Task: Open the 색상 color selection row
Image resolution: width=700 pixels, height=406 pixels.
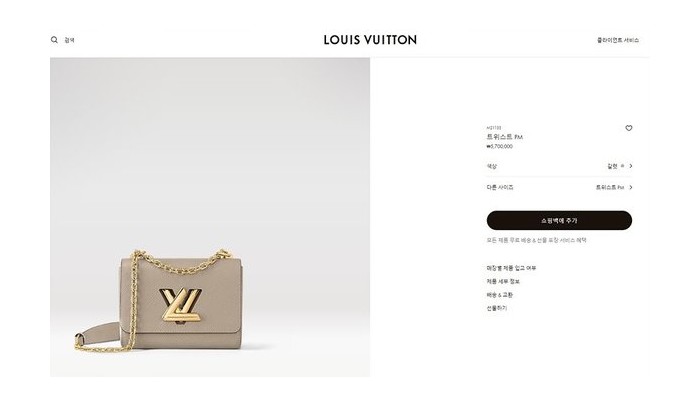Action: click(x=559, y=166)
